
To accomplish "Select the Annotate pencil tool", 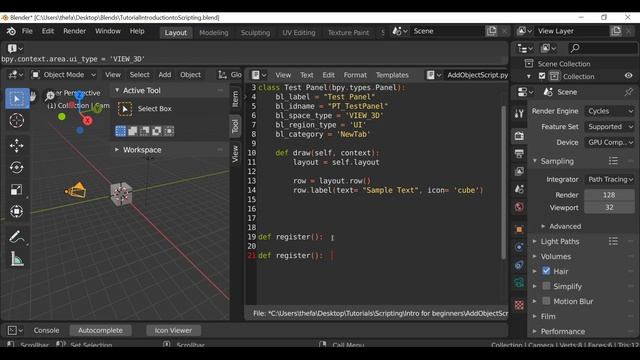I will click(17, 237).
